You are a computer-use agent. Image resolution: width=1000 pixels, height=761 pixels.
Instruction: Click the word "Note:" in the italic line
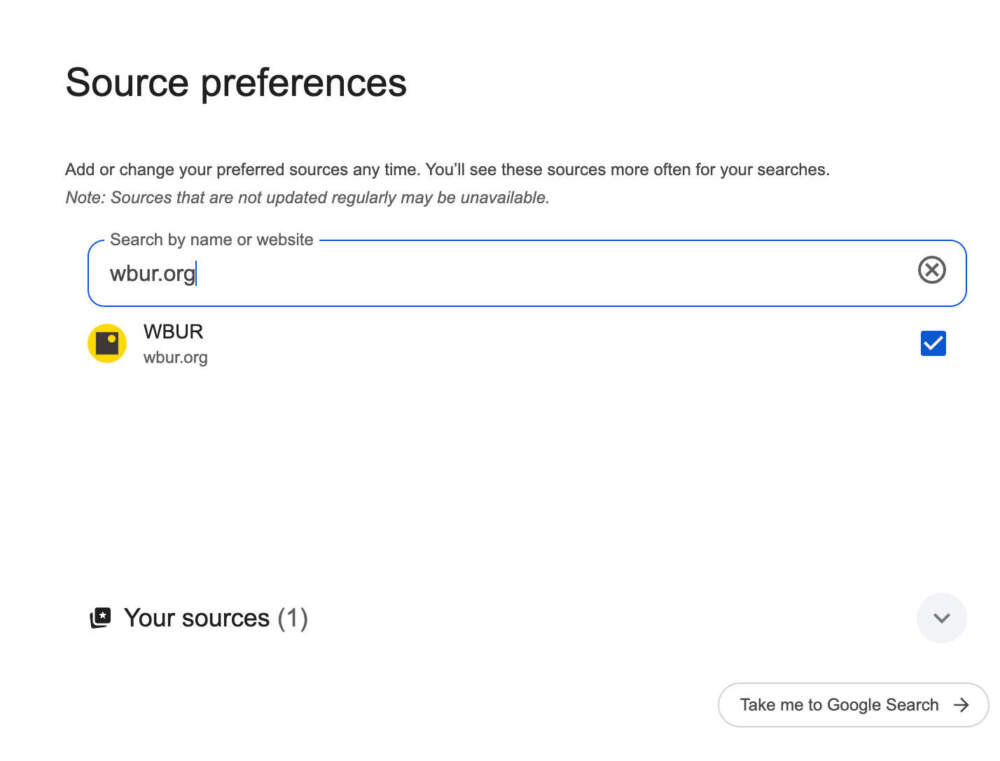tap(85, 198)
